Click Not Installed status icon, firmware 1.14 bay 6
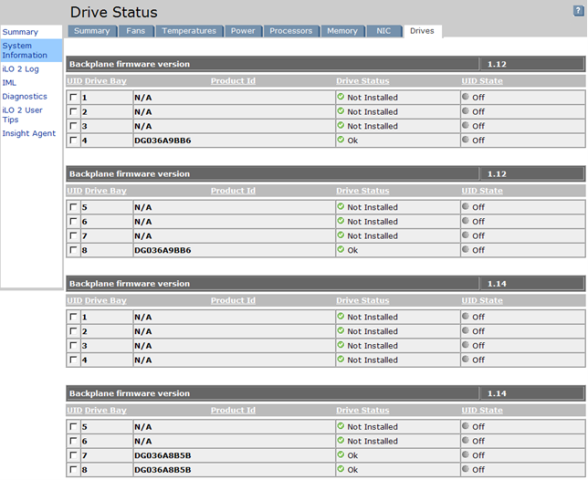The image size is (588, 480). (340, 440)
